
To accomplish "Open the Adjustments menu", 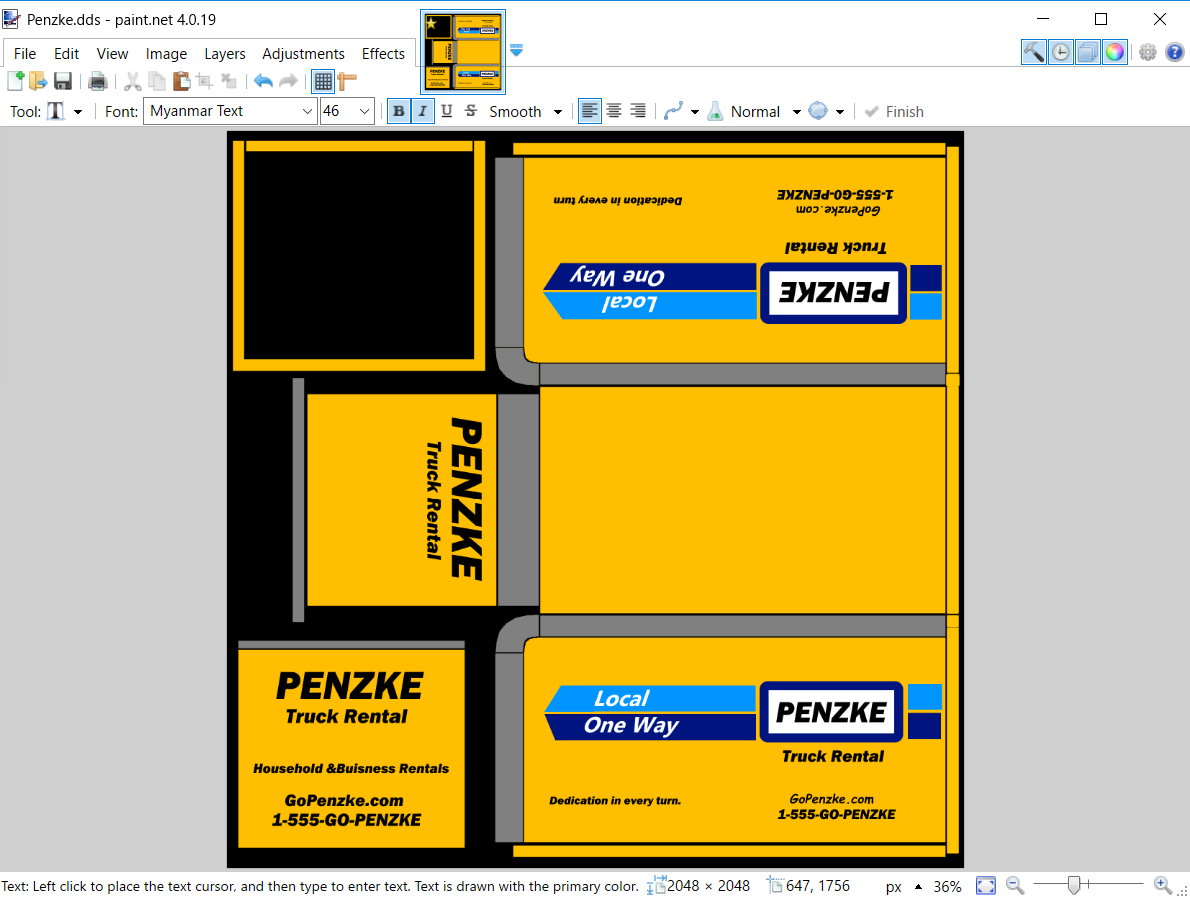I will tap(304, 54).
